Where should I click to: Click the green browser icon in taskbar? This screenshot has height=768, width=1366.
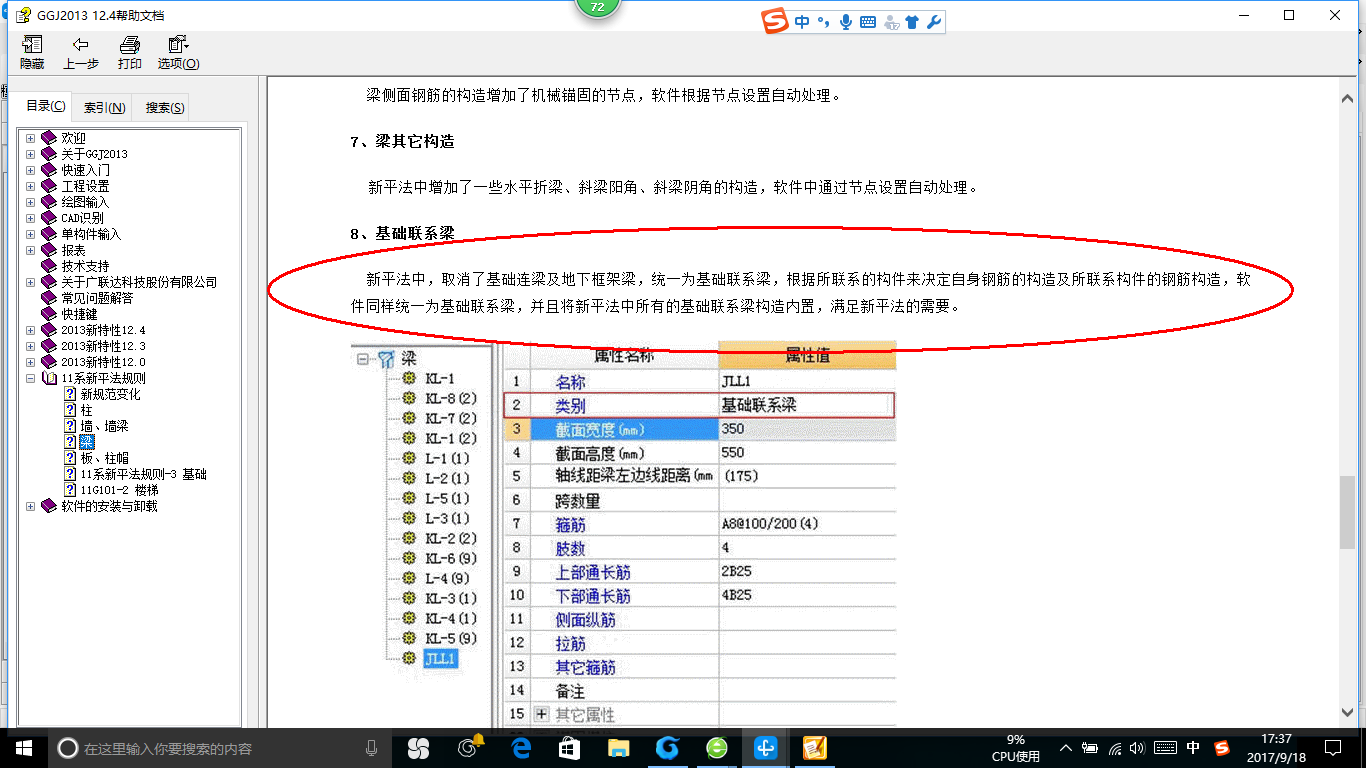[717, 747]
